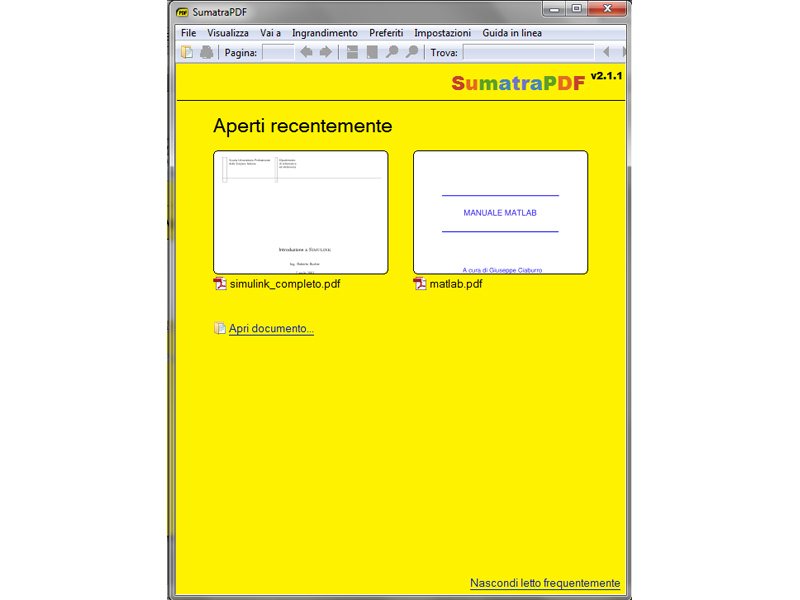Image resolution: width=800 pixels, height=600 pixels.
Task: Click the zoom out magnifier icon
Action: [x=392, y=52]
